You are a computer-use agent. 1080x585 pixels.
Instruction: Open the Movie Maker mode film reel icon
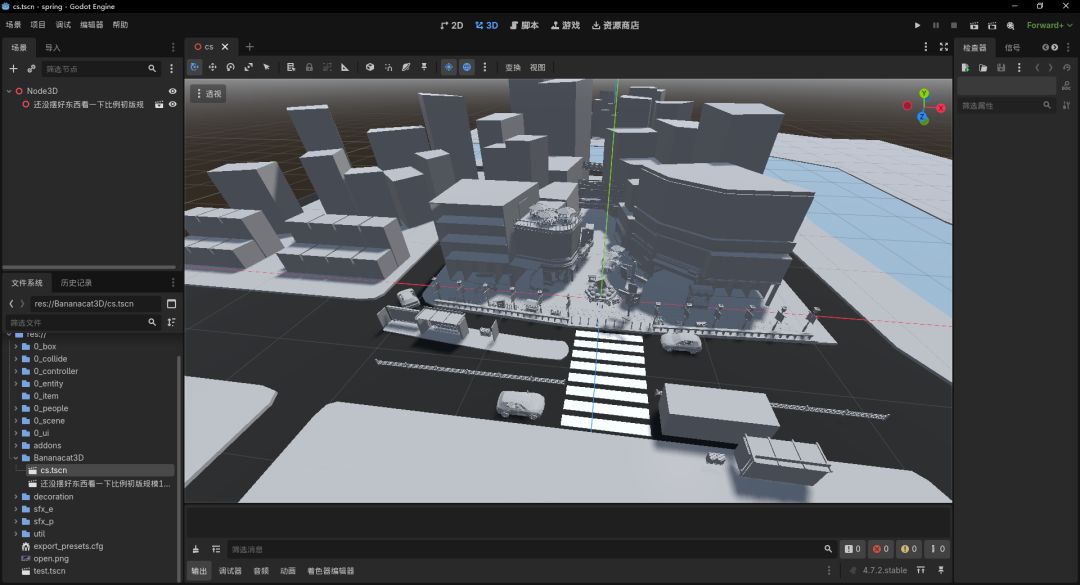click(1010, 25)
